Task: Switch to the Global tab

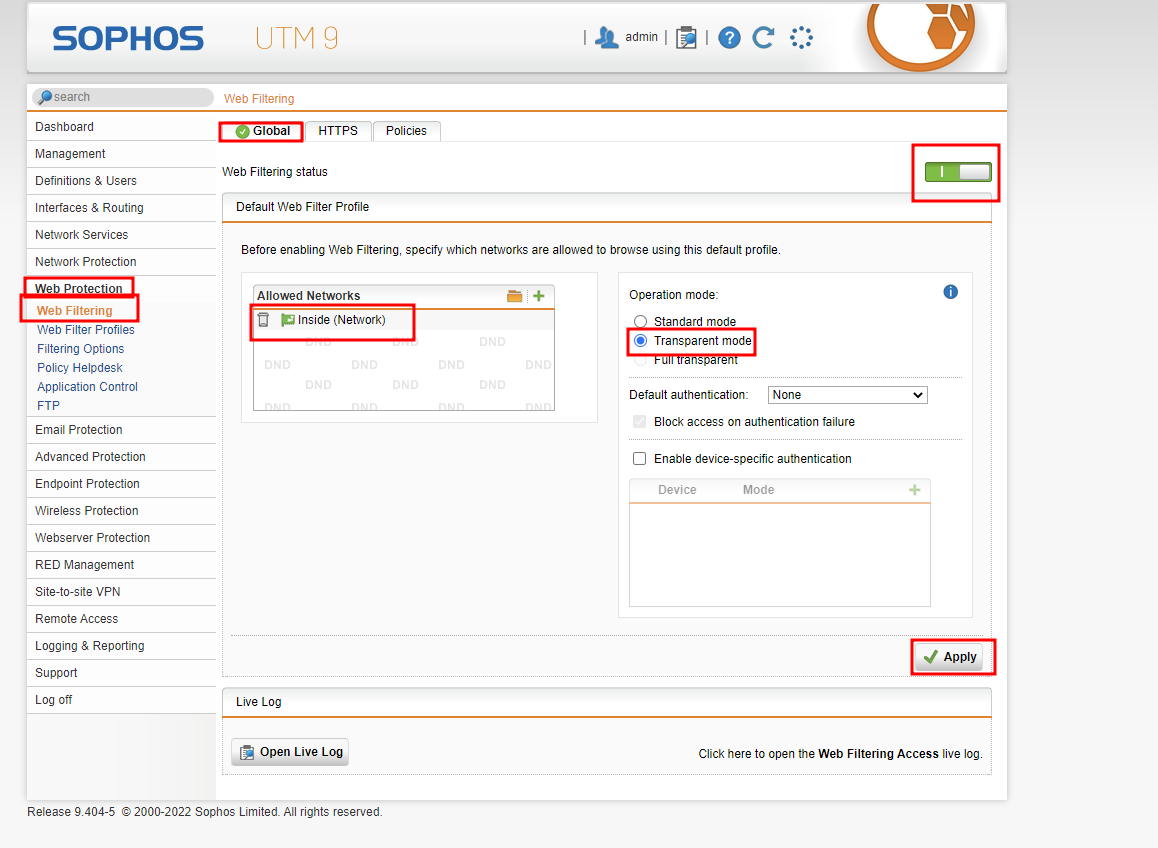Action: point(261,131)
